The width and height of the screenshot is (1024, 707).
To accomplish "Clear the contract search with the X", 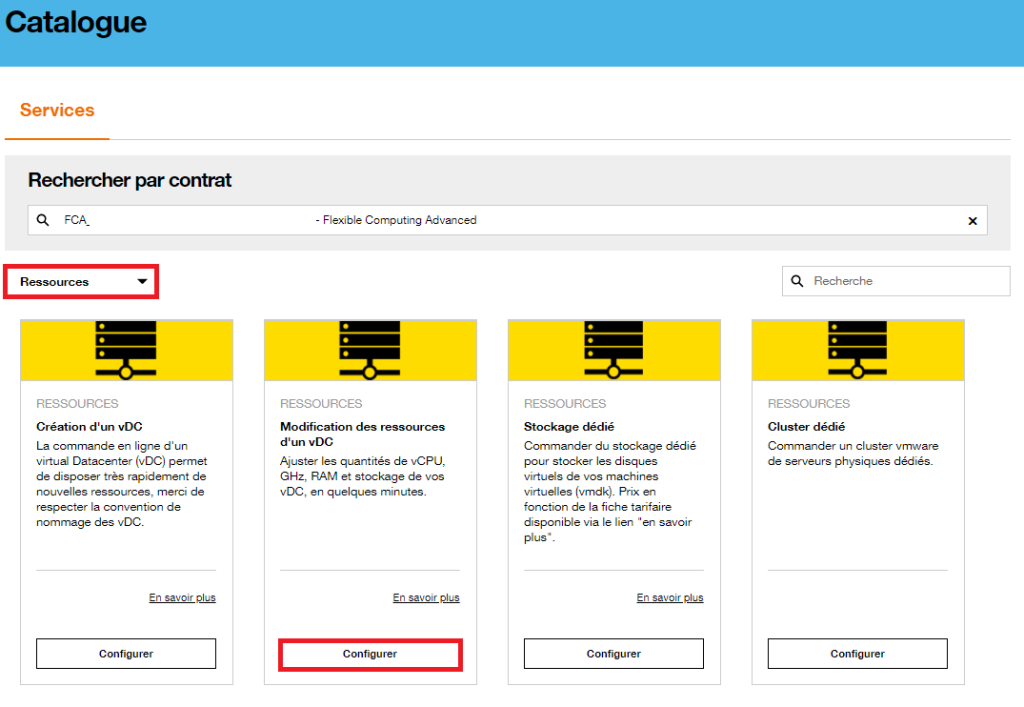I will [x=972, y=221].
